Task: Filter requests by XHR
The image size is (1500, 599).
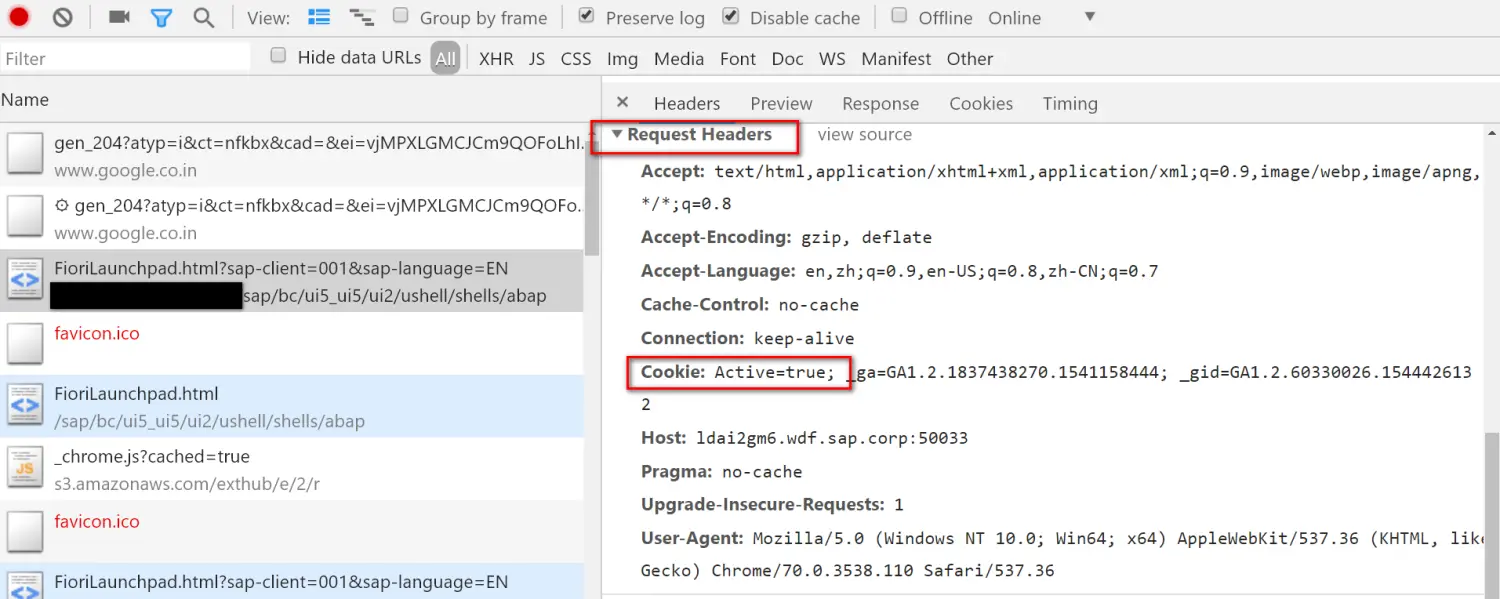Action: pos(496,59)
